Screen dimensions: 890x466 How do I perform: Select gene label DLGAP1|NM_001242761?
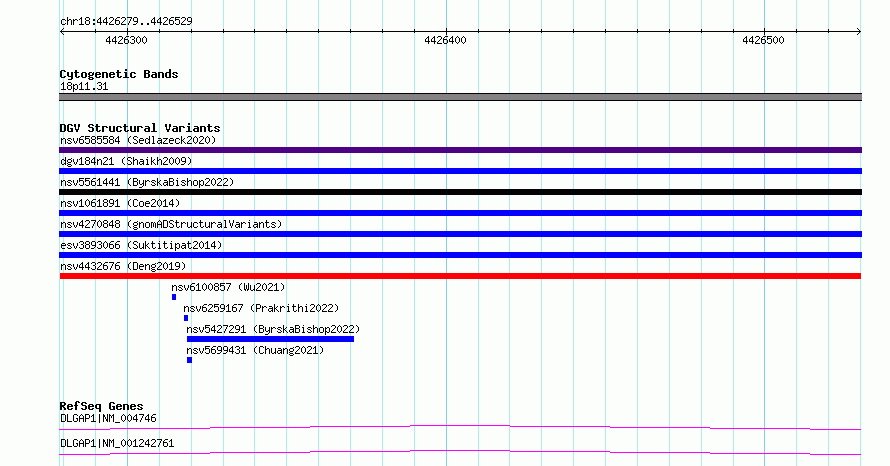pyautogui.click(x=117, y=443)
